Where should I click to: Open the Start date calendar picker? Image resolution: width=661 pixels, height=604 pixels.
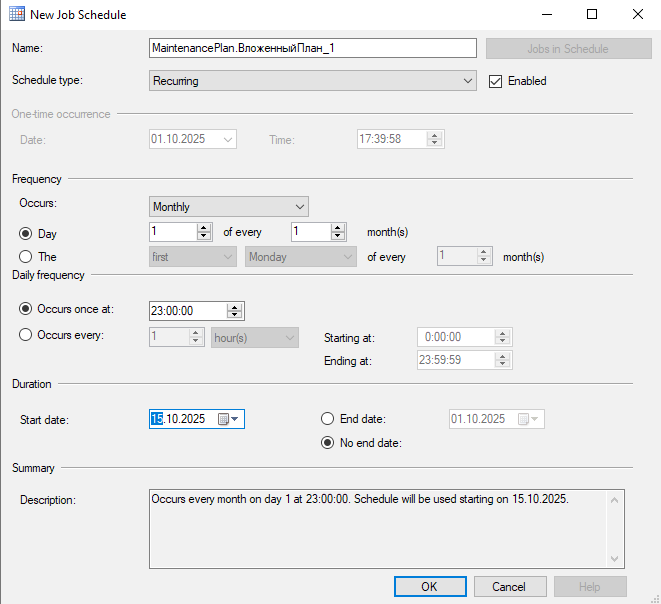tap(229, 419)
